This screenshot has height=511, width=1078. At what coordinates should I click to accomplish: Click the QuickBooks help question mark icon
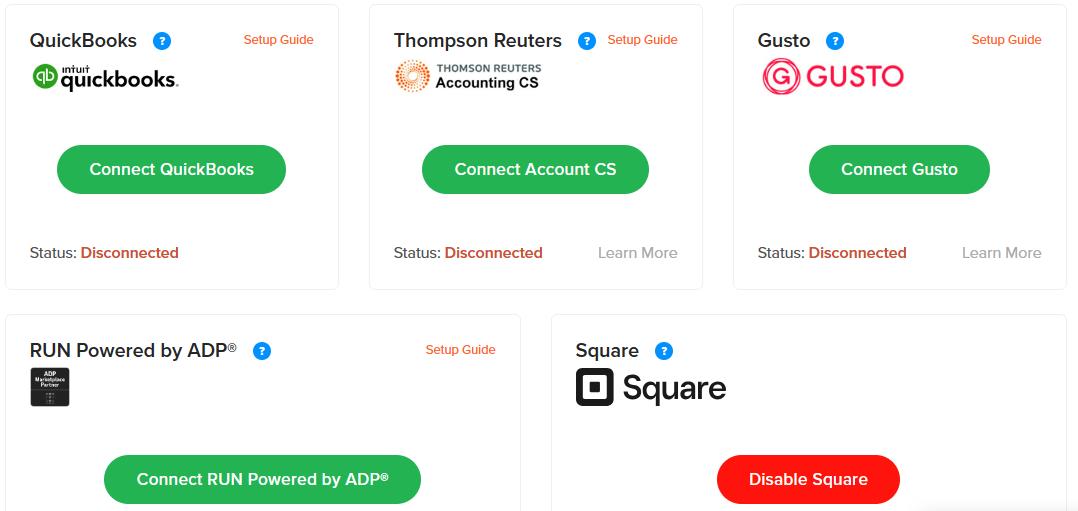point(162,41)
